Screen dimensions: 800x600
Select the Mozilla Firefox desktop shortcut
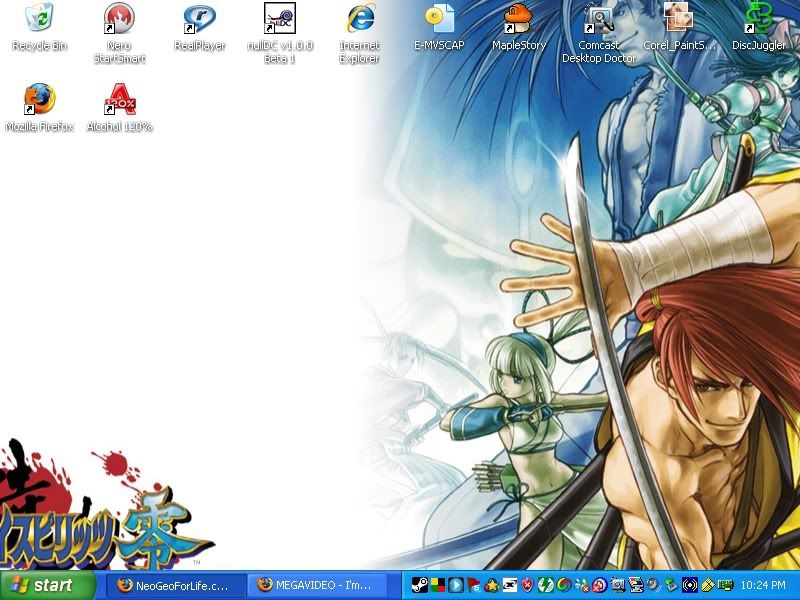[x=39, y=108]
